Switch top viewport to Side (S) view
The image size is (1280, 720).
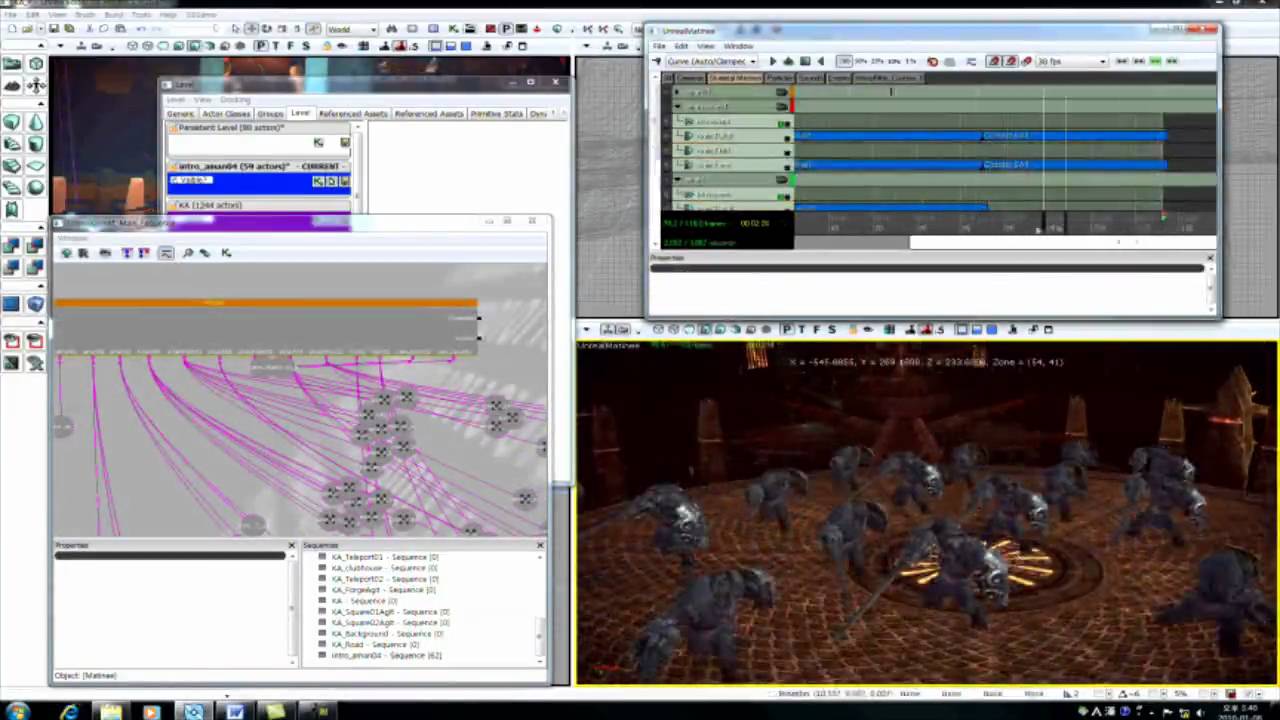[306, 46]
